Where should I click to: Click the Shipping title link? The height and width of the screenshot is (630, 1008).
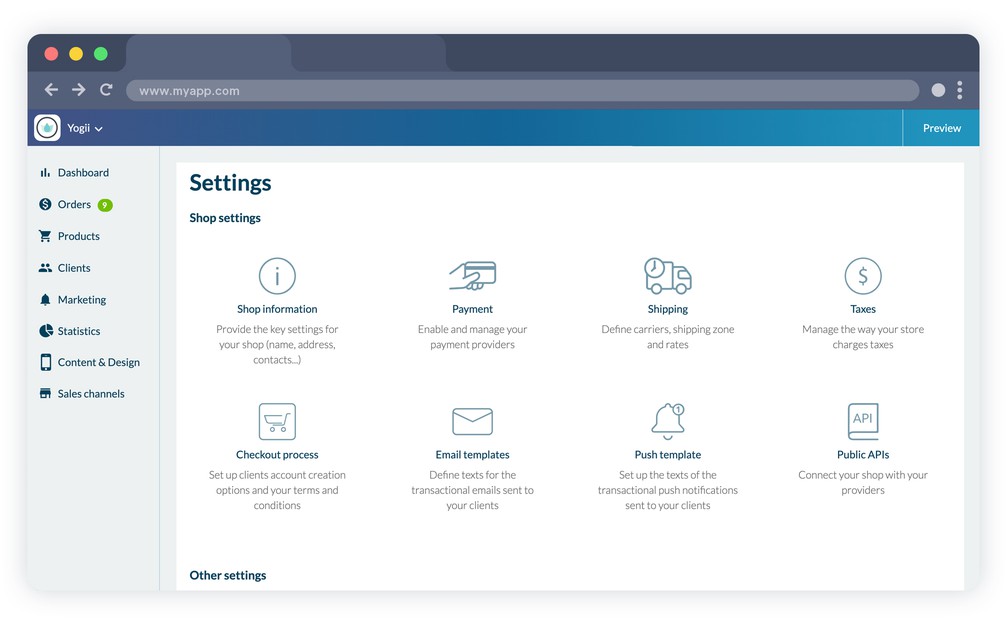point(667,309)
